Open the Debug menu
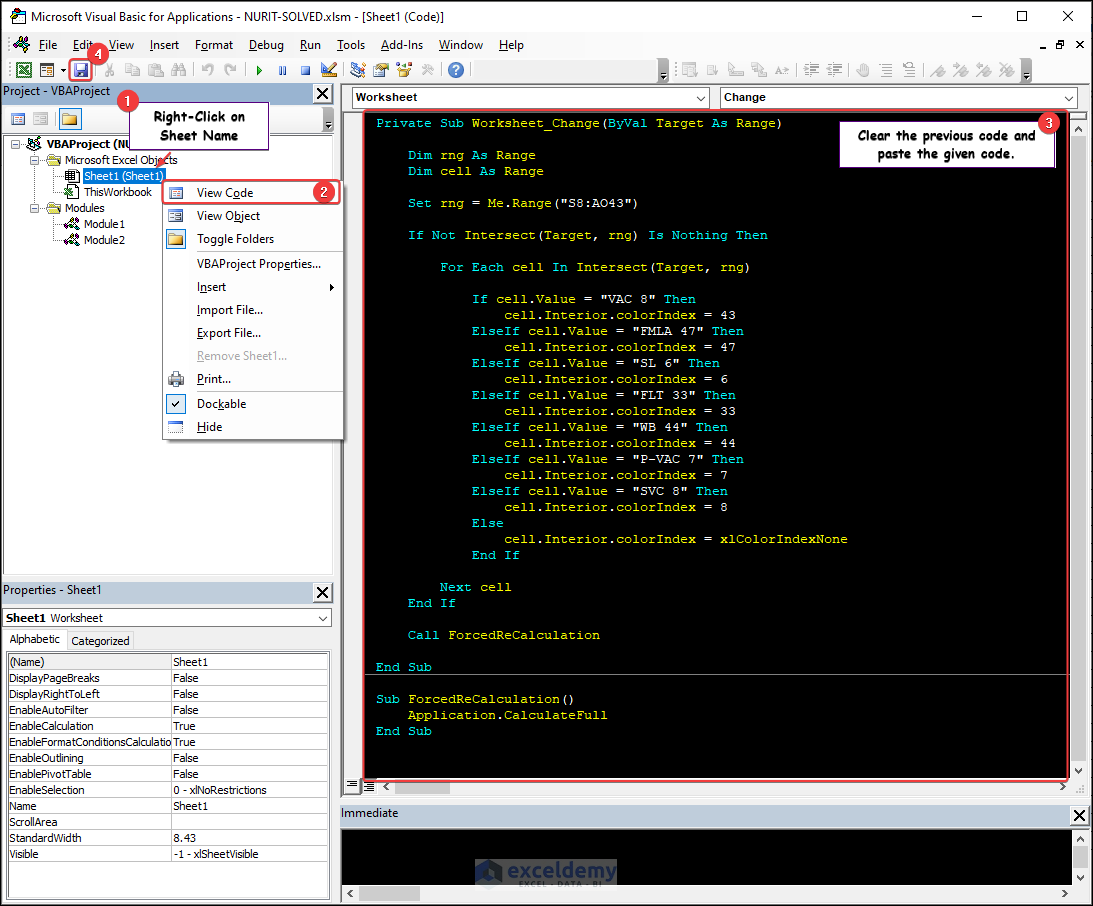Viewport: 1093px width, 906px height. [x=266, y=45]
